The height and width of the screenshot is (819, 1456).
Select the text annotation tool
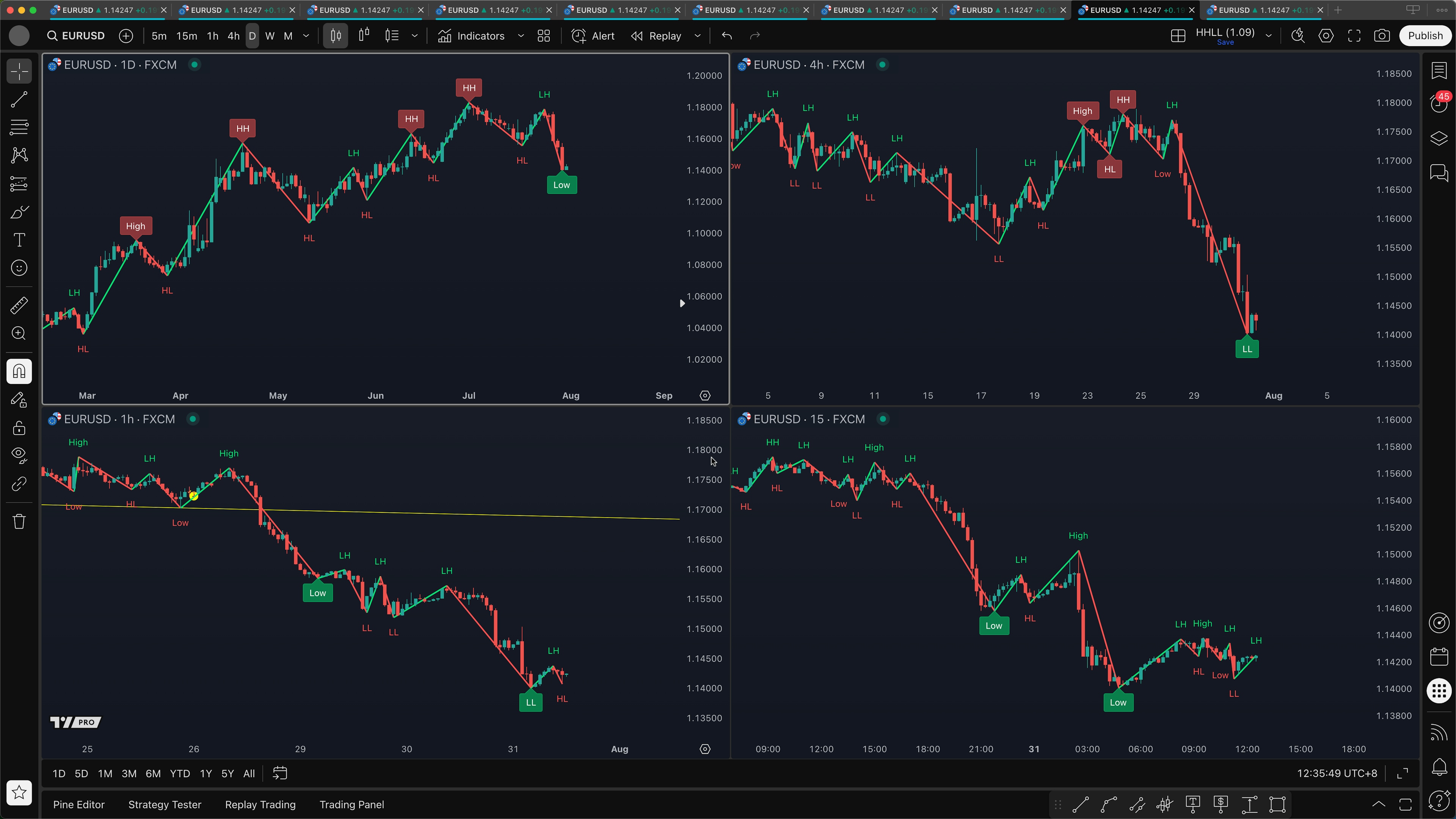[x=19, y=240]
